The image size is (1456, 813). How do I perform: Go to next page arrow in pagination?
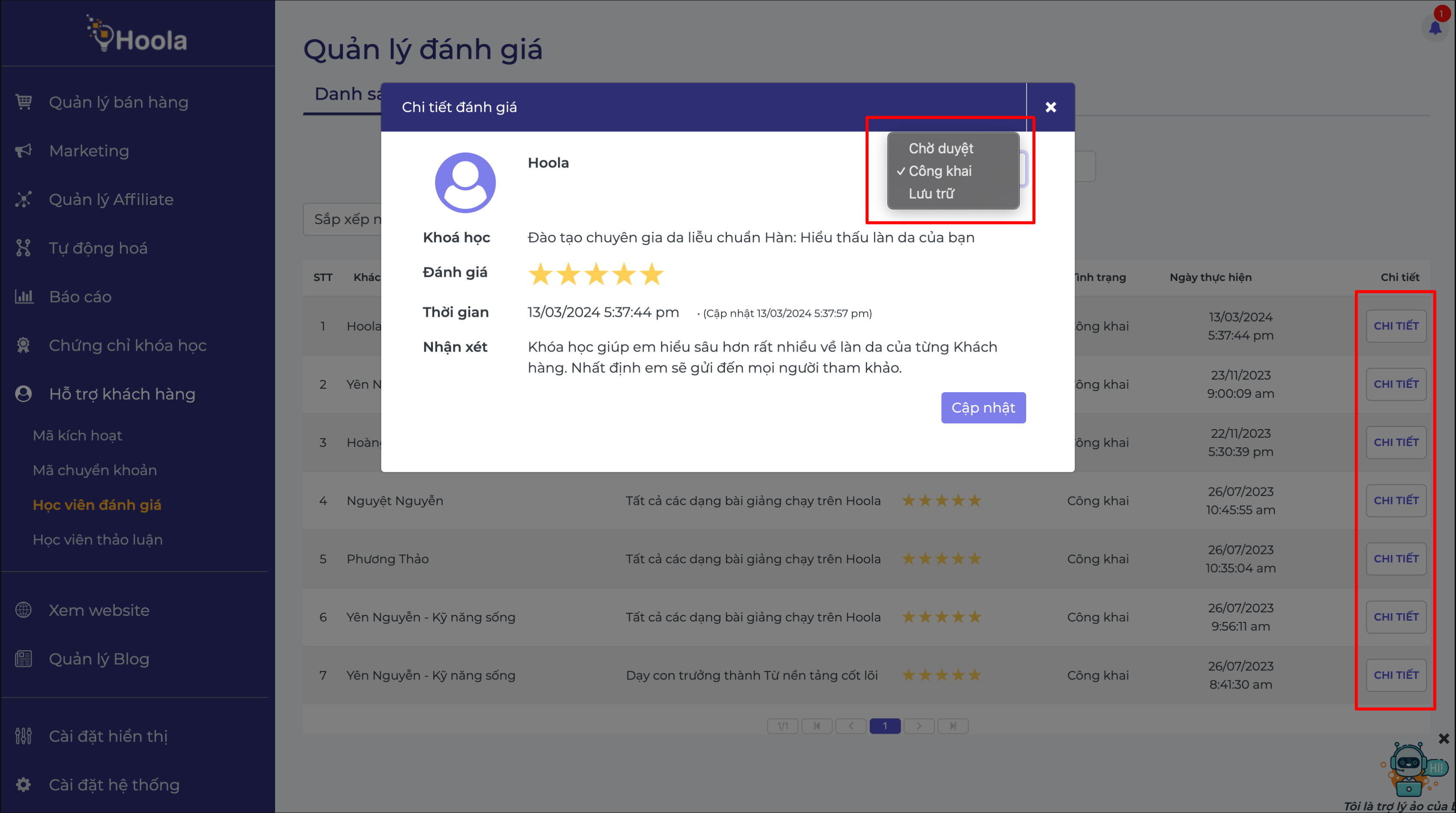click(919, 725)
